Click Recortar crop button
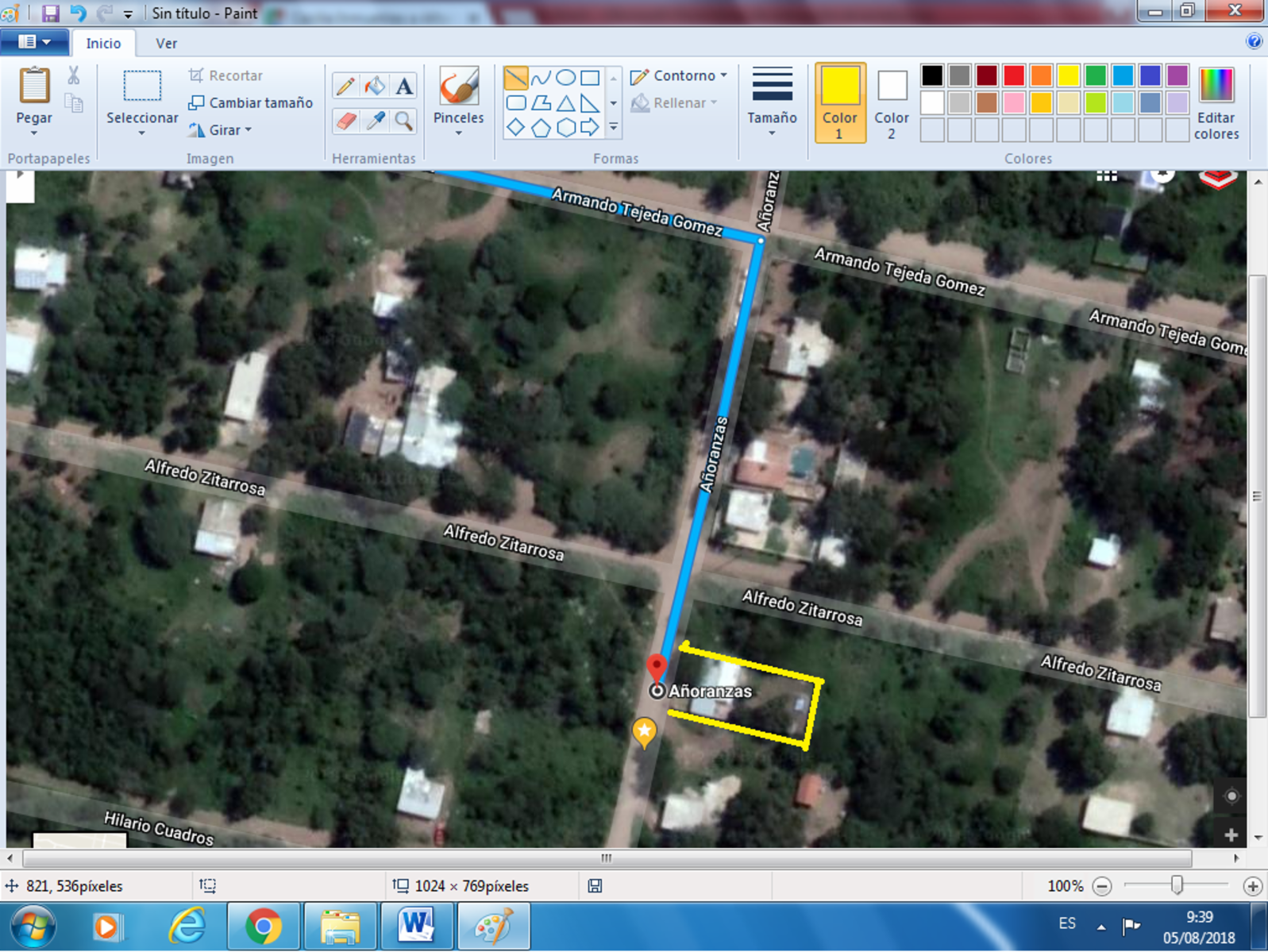 pos(225,75)
